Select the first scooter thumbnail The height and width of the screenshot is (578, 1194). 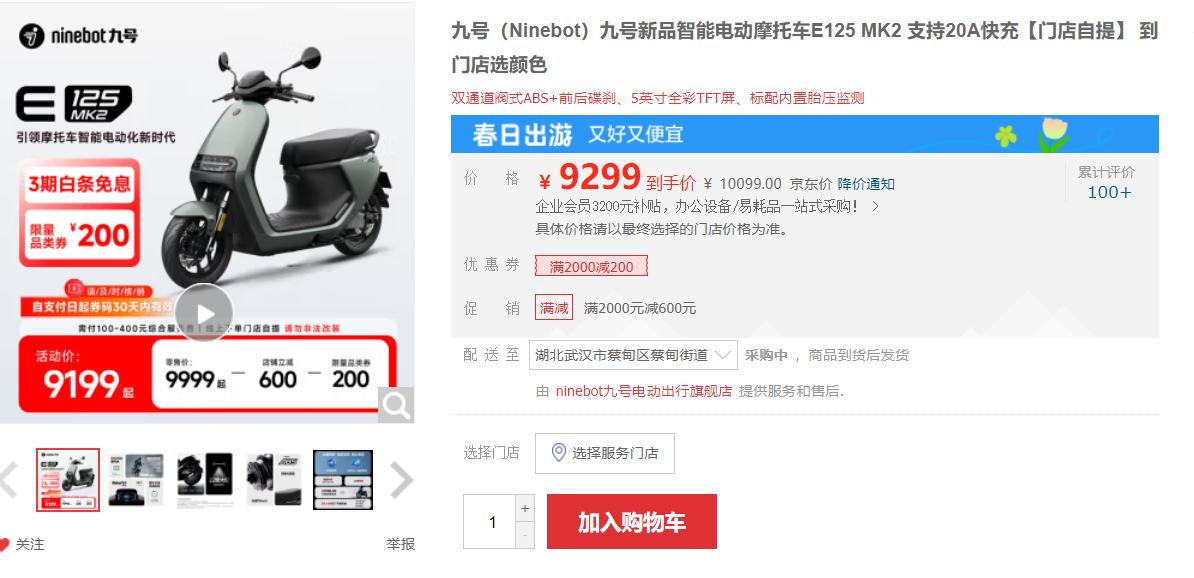coord(68,480)
